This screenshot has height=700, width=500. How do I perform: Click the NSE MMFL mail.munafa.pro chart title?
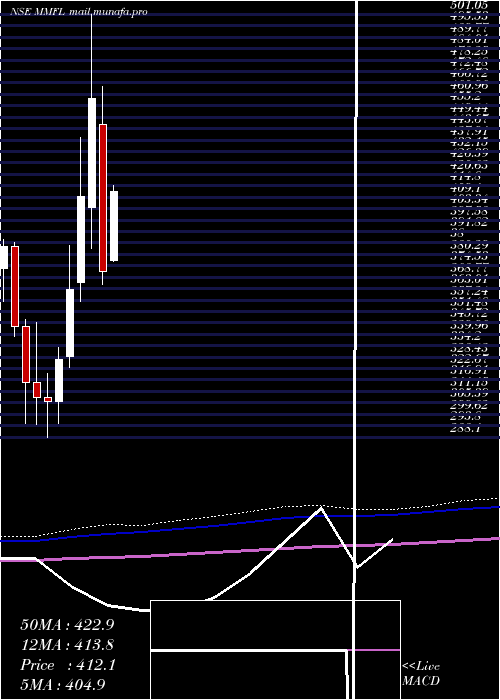coord(79,12)
